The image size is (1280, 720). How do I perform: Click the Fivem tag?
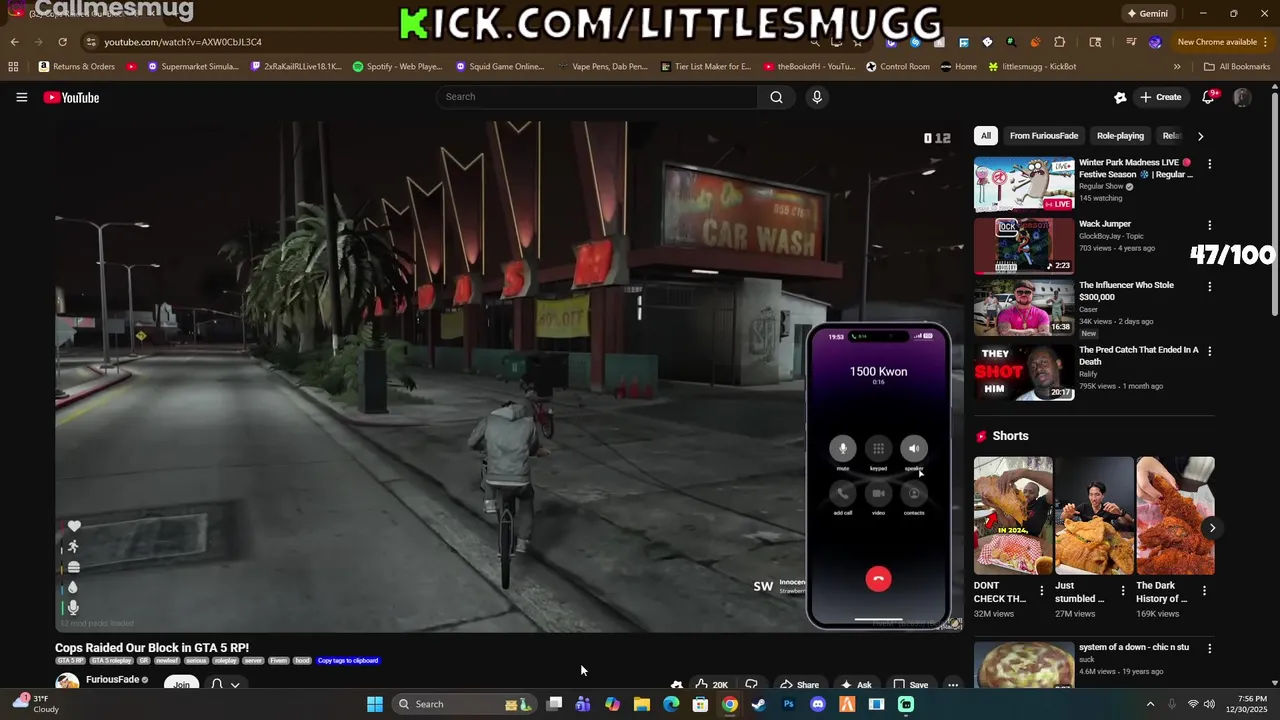278,660
